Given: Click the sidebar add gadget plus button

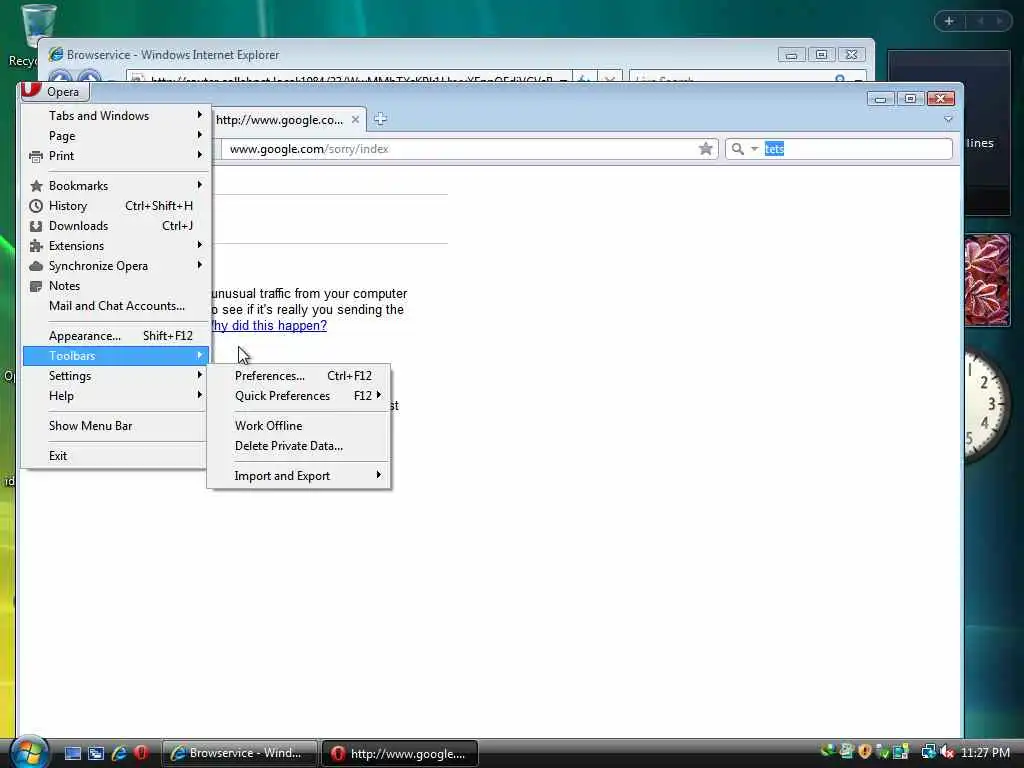Looking at the screenshot, I should coord(949,21).
